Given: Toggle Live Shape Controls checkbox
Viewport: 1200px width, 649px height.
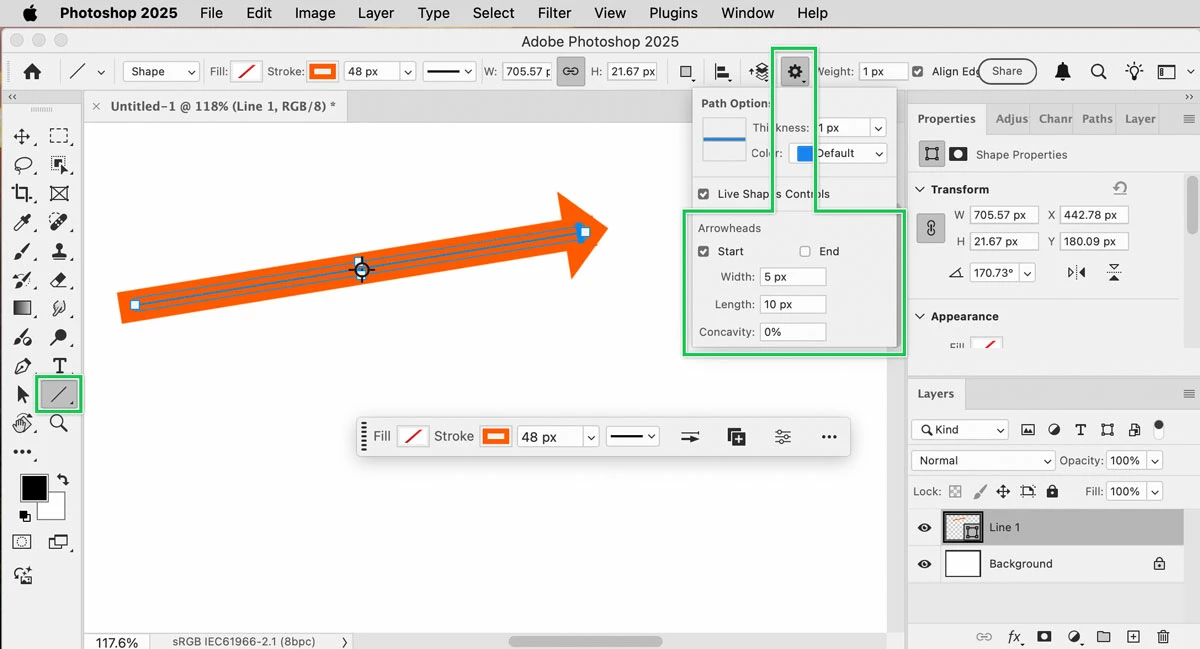Looking at the screenshot, I should (704, 194).
